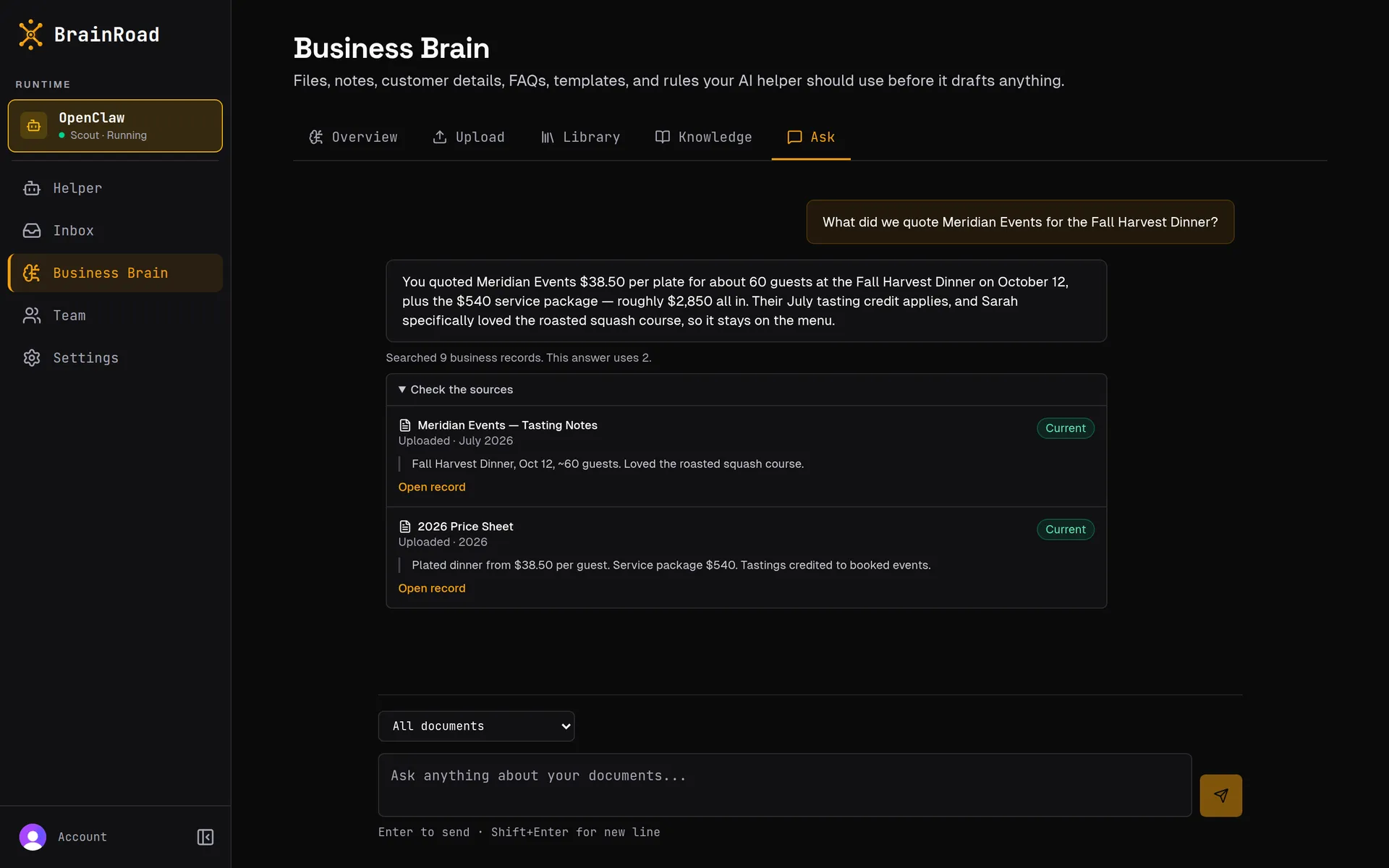The image size is (1389, 868).
Task: Switch to the Knowledge tab
Action: point(703,137)
